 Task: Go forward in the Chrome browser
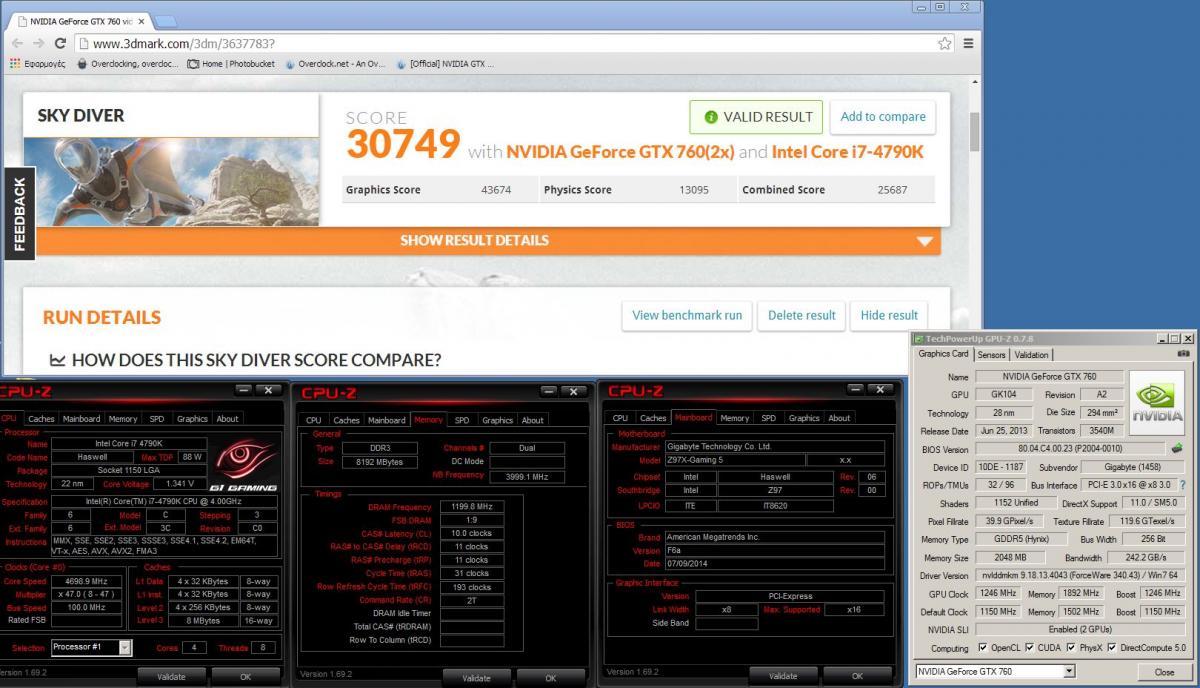click(38, 43)
